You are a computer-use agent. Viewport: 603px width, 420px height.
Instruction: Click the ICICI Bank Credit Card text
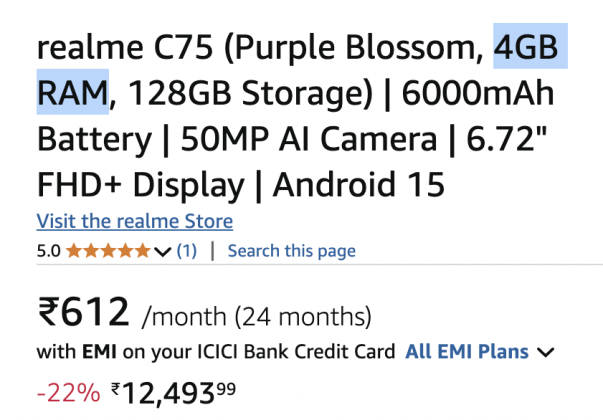297,352
